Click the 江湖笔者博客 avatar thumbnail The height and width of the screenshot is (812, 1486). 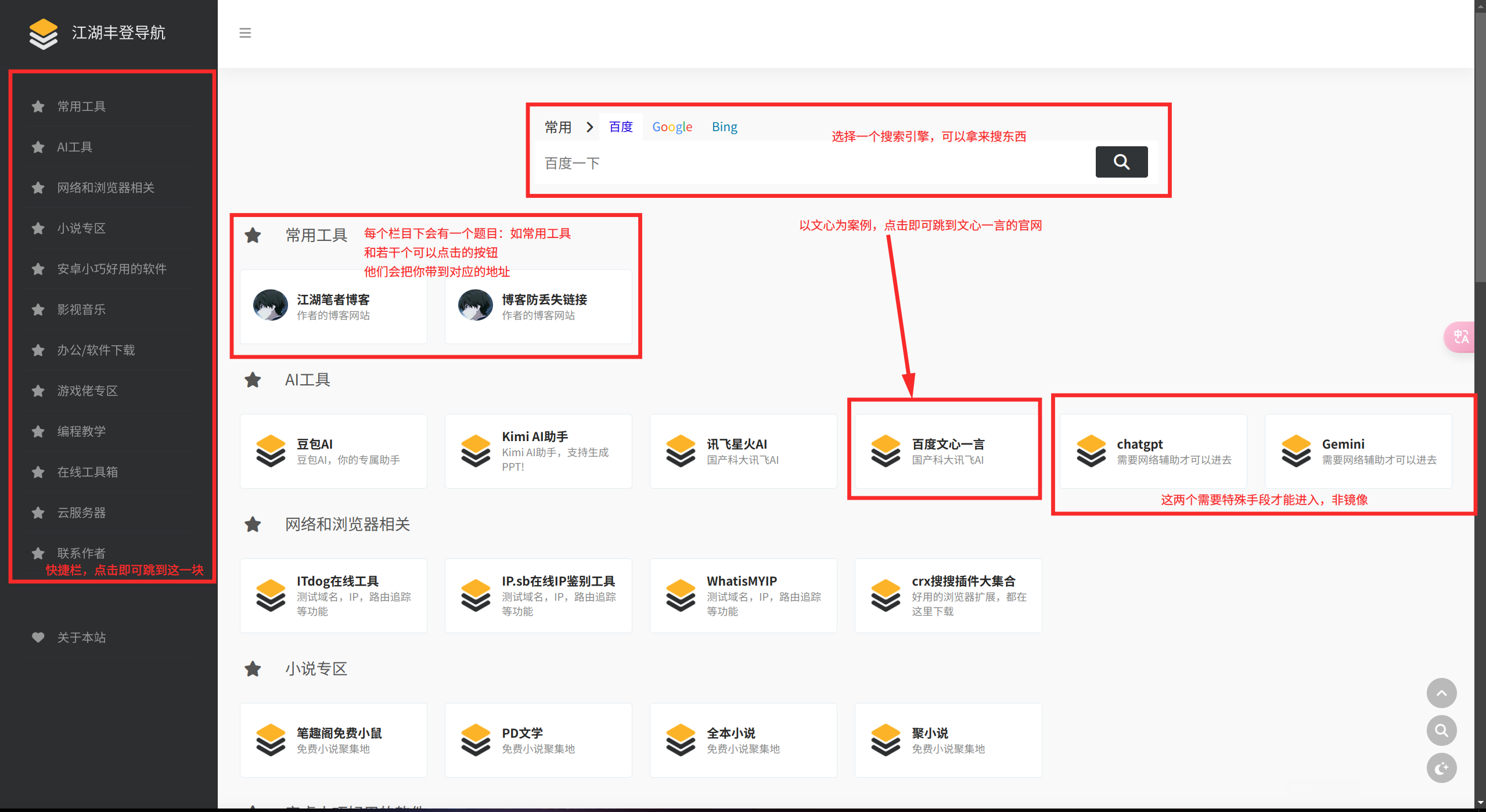coord(271,306)
